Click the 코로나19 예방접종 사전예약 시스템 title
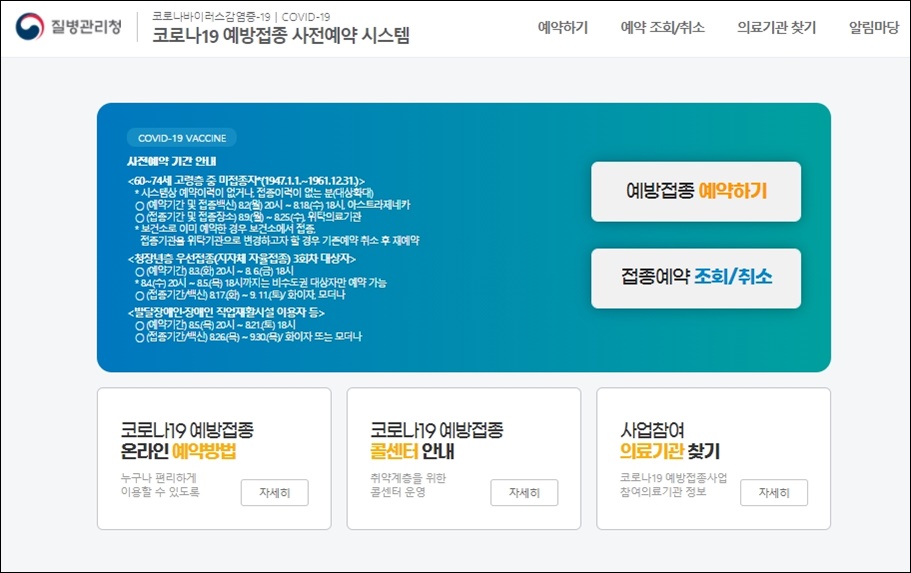 (x=281, y=35)
